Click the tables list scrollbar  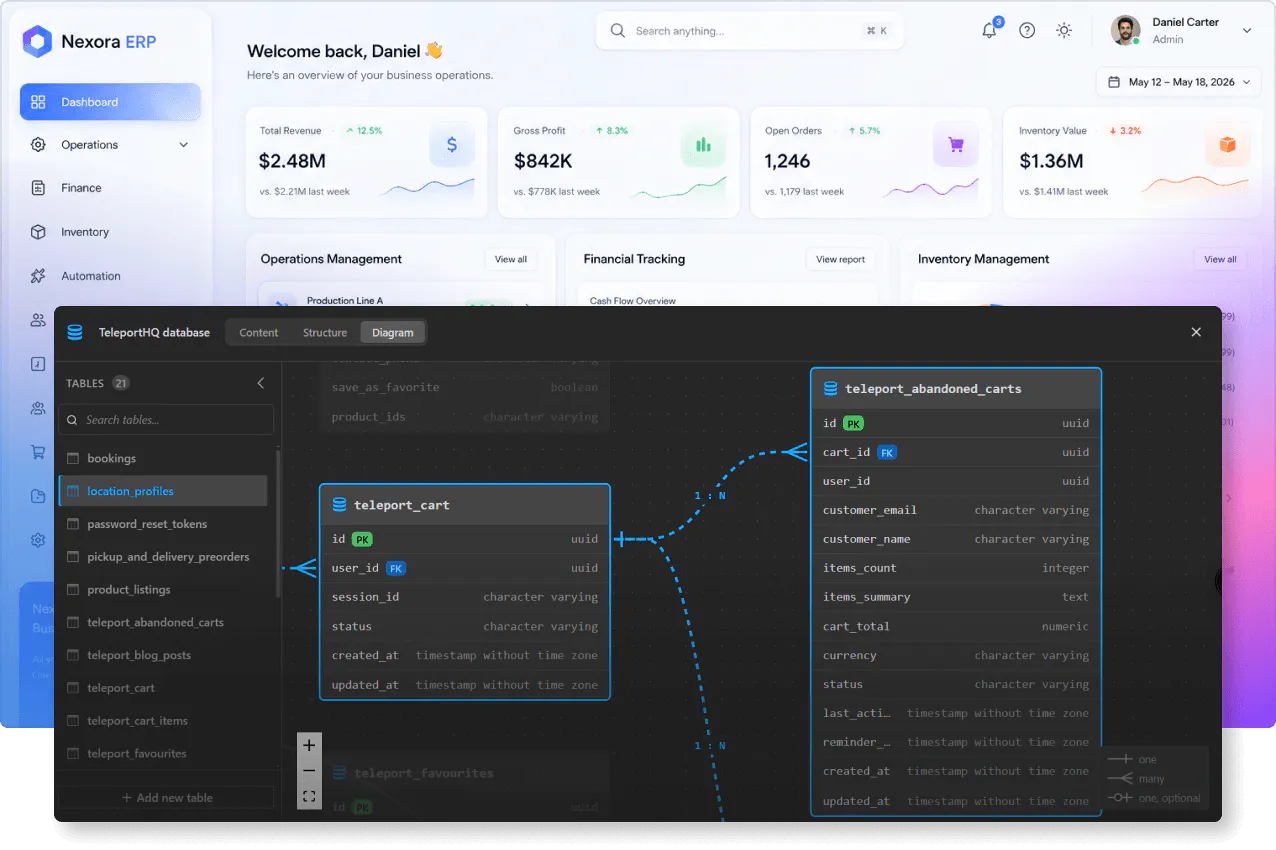coord(278,524)
